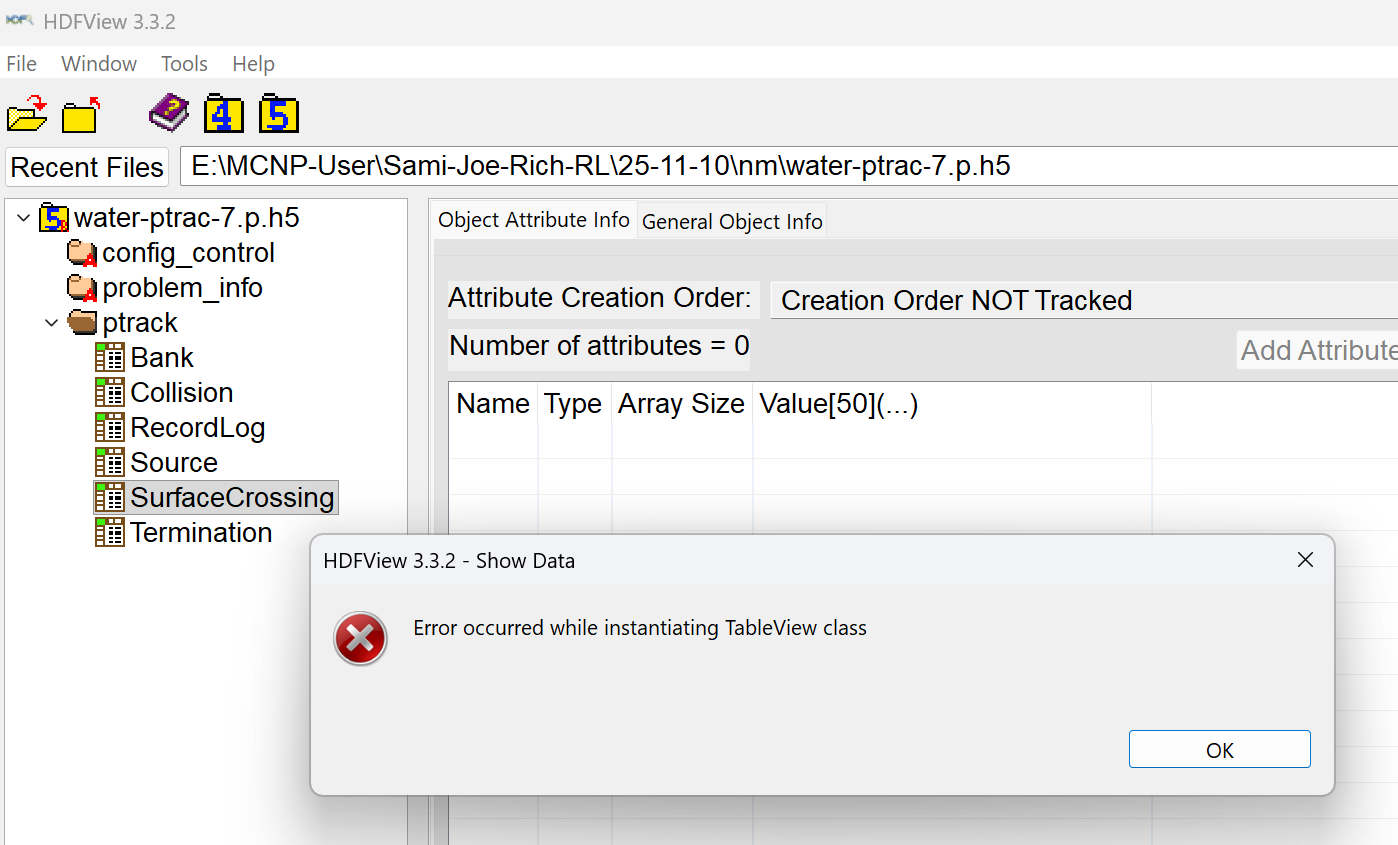
Task: Switch to the General Object Info tab
Action: [732, 221]
